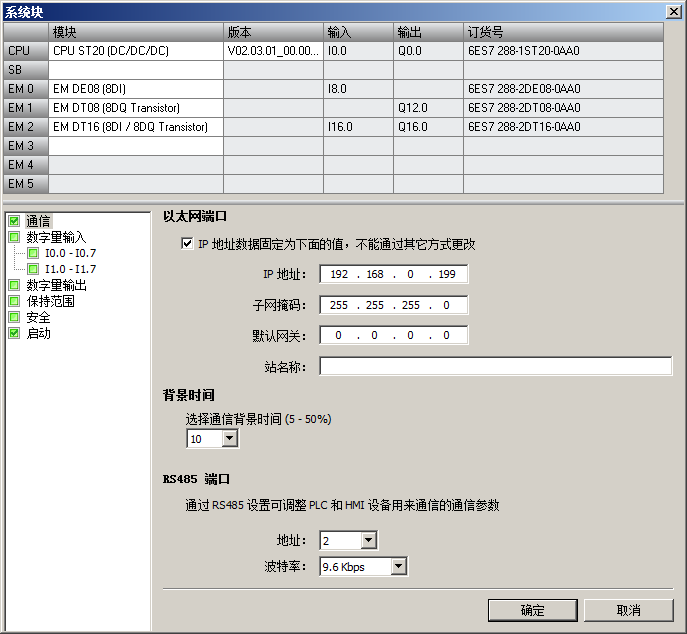Open the 波特率 dropdown arrow

tap(398, 566)
